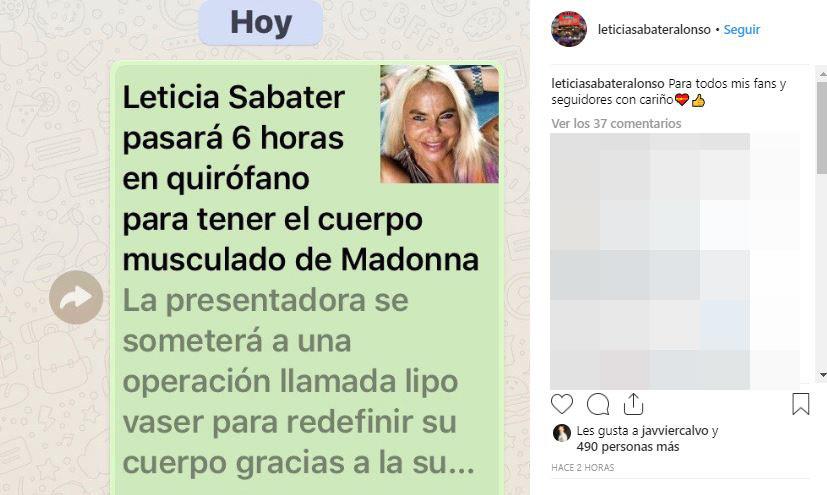Expand Ver los 37 comentarios

616,123
